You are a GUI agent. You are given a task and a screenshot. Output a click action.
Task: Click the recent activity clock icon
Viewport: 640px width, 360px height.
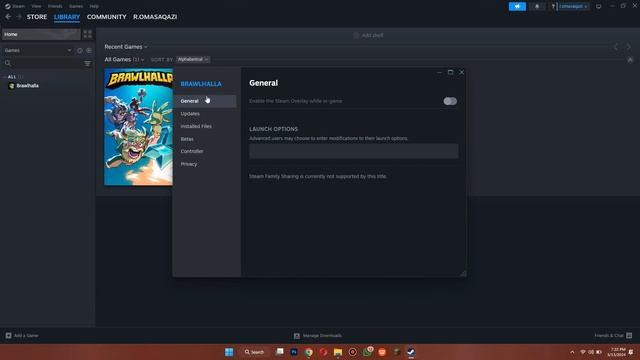click(80, 50)
